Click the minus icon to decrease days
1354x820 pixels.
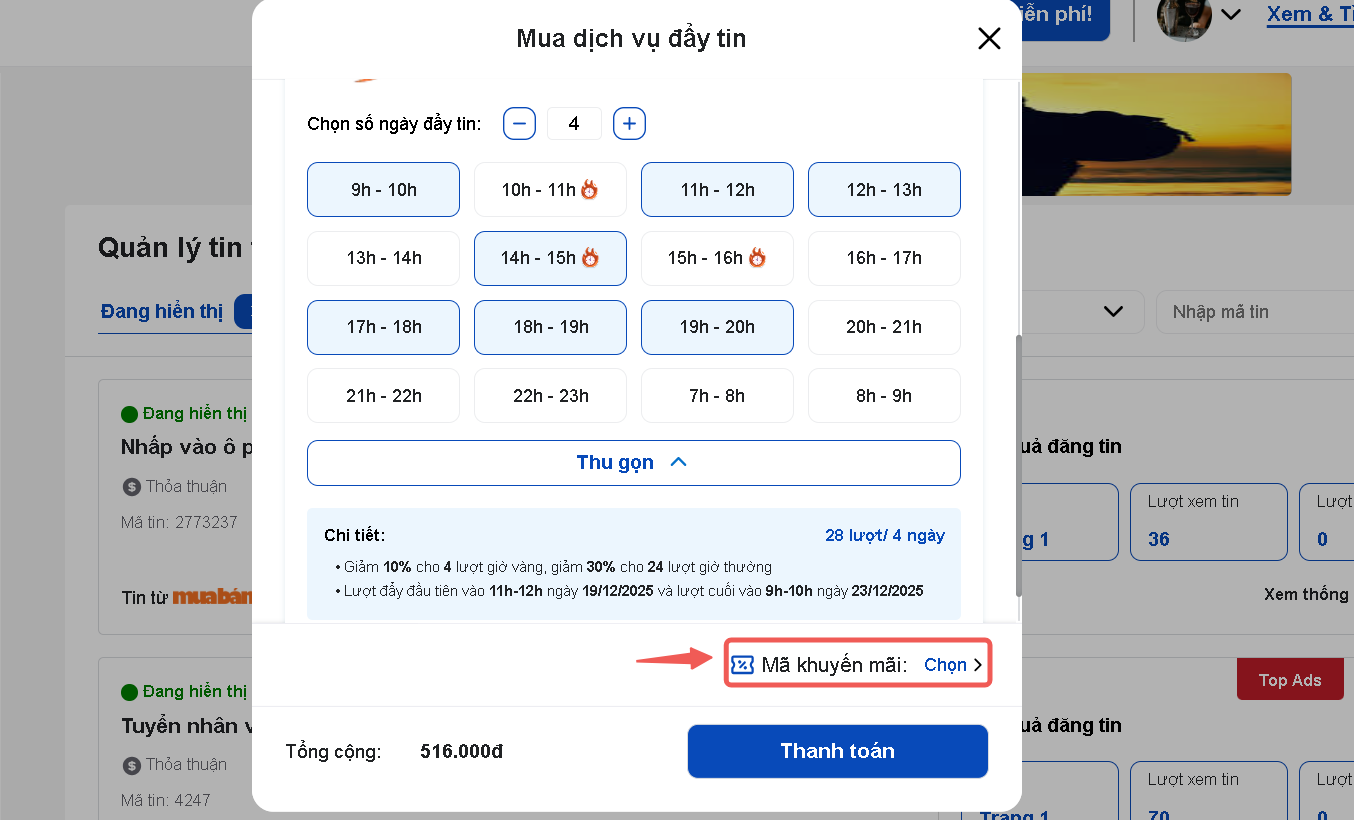519,124
